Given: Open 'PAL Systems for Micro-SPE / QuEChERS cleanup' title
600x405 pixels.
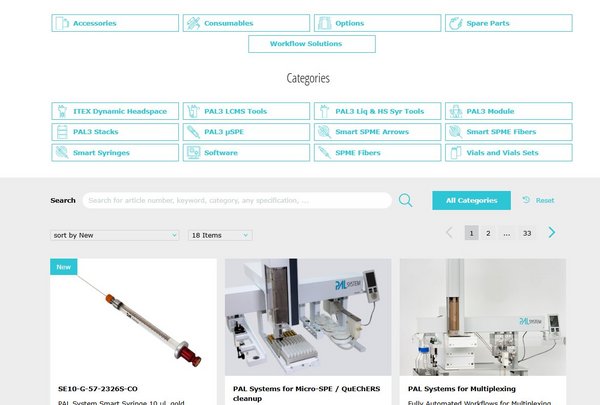Looking at the screenshot, I should tap(307, 394).
